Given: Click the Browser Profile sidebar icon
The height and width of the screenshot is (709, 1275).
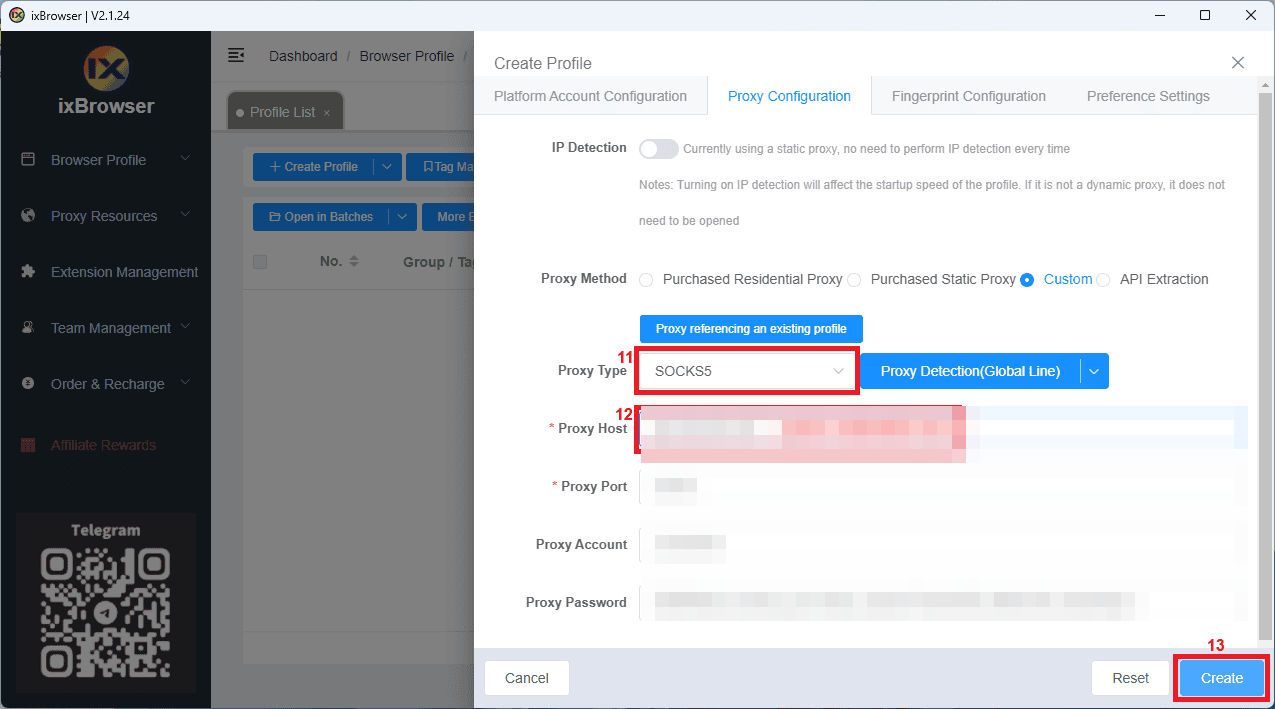Looking at the screenshot, I should (x=28, y=159).
